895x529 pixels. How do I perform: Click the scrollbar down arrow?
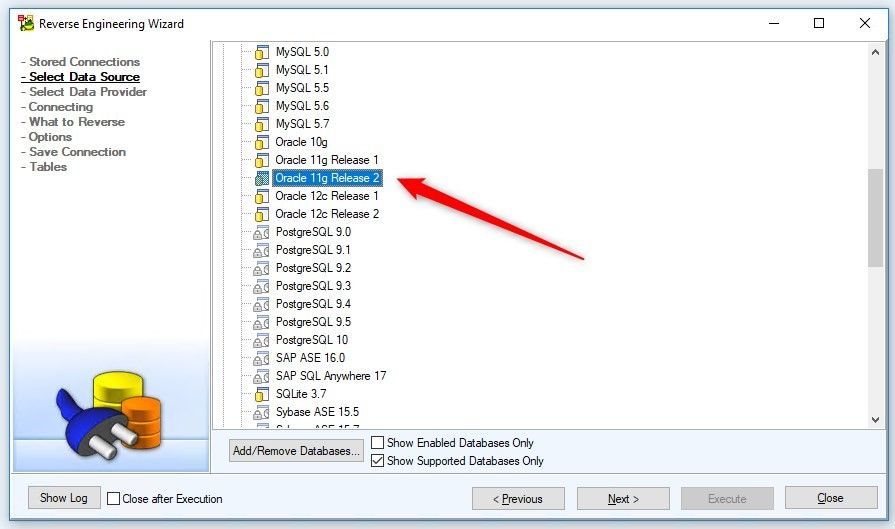tap(875, 420)
